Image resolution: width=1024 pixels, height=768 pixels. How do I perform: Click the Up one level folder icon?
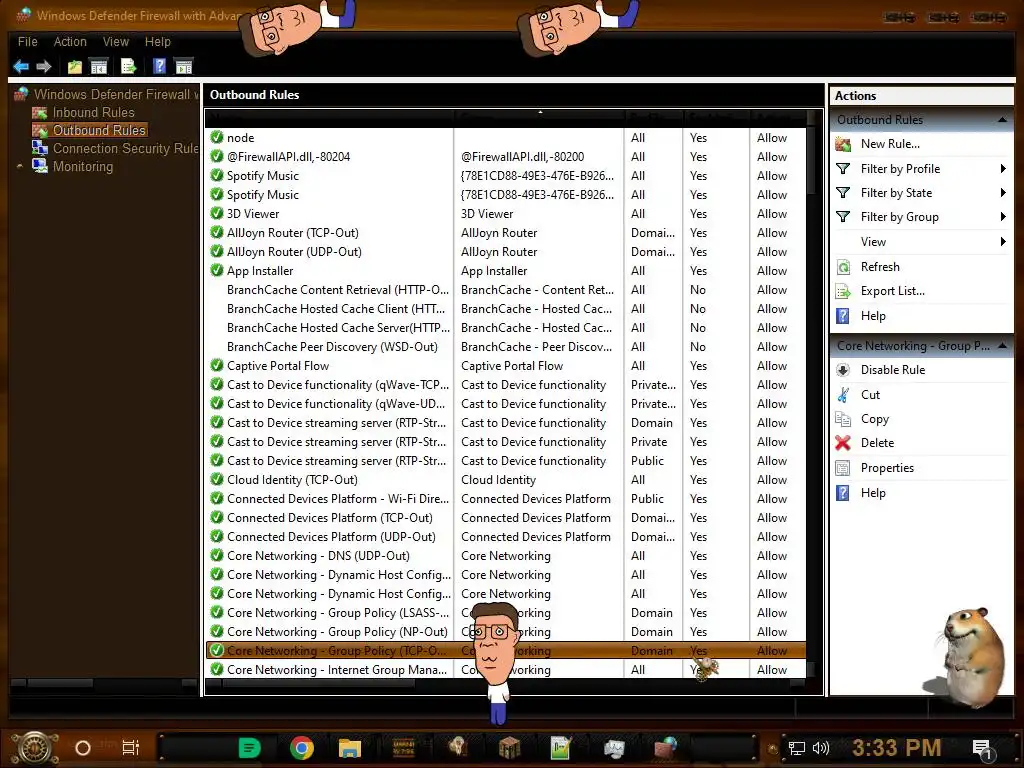coord(74,66)
